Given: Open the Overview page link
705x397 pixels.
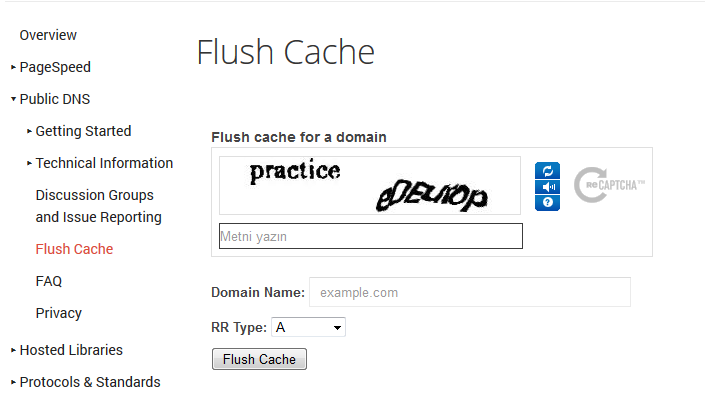Looking at the screenshot, I should [48, 35].
